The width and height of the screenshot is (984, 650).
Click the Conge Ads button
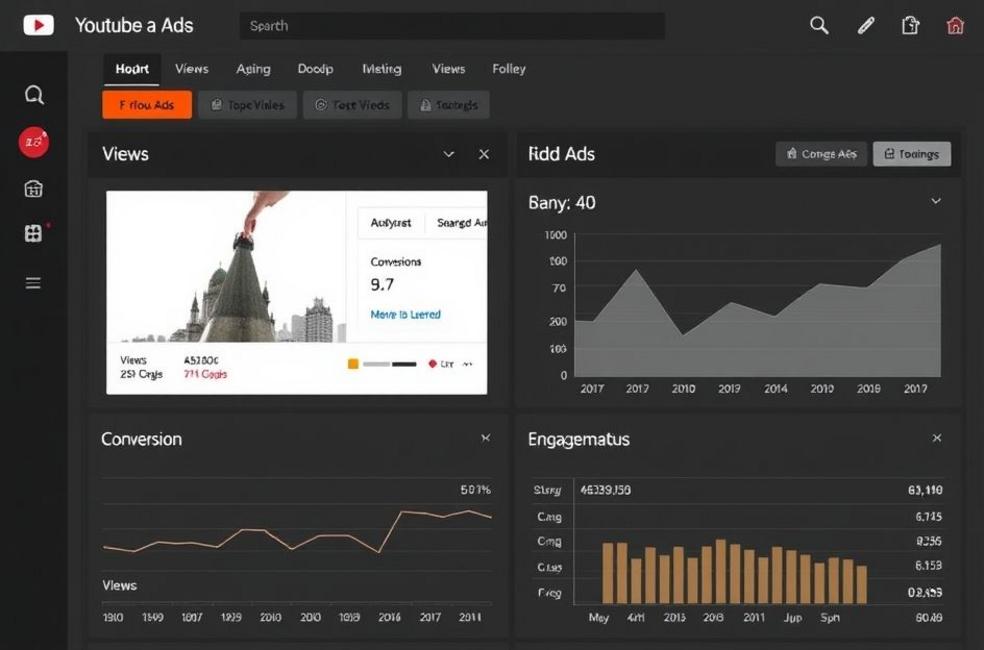[x=821, y=154]
